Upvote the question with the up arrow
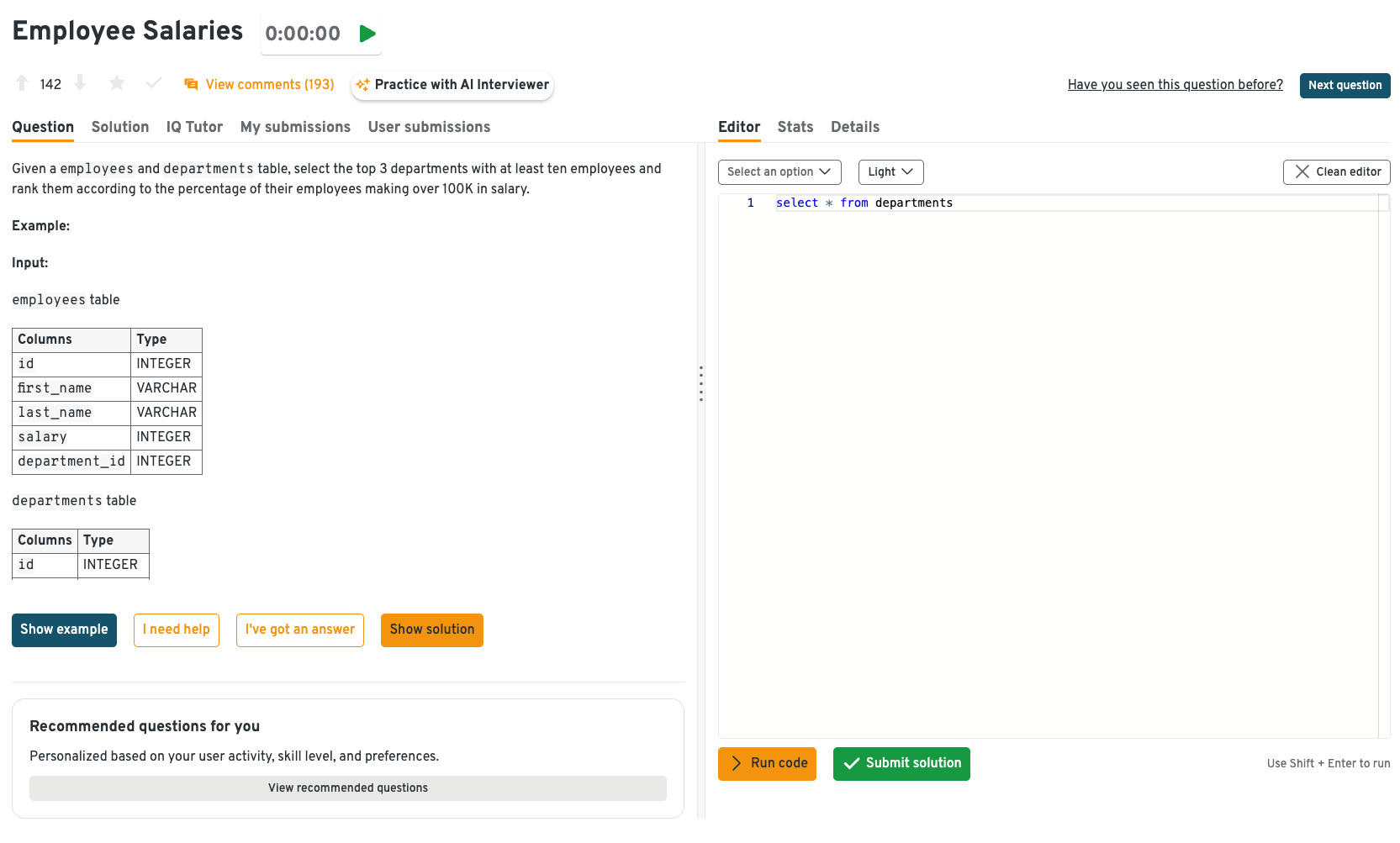Image resolution: width=1400 pixels, height=843 pixels. coord(22,83)
